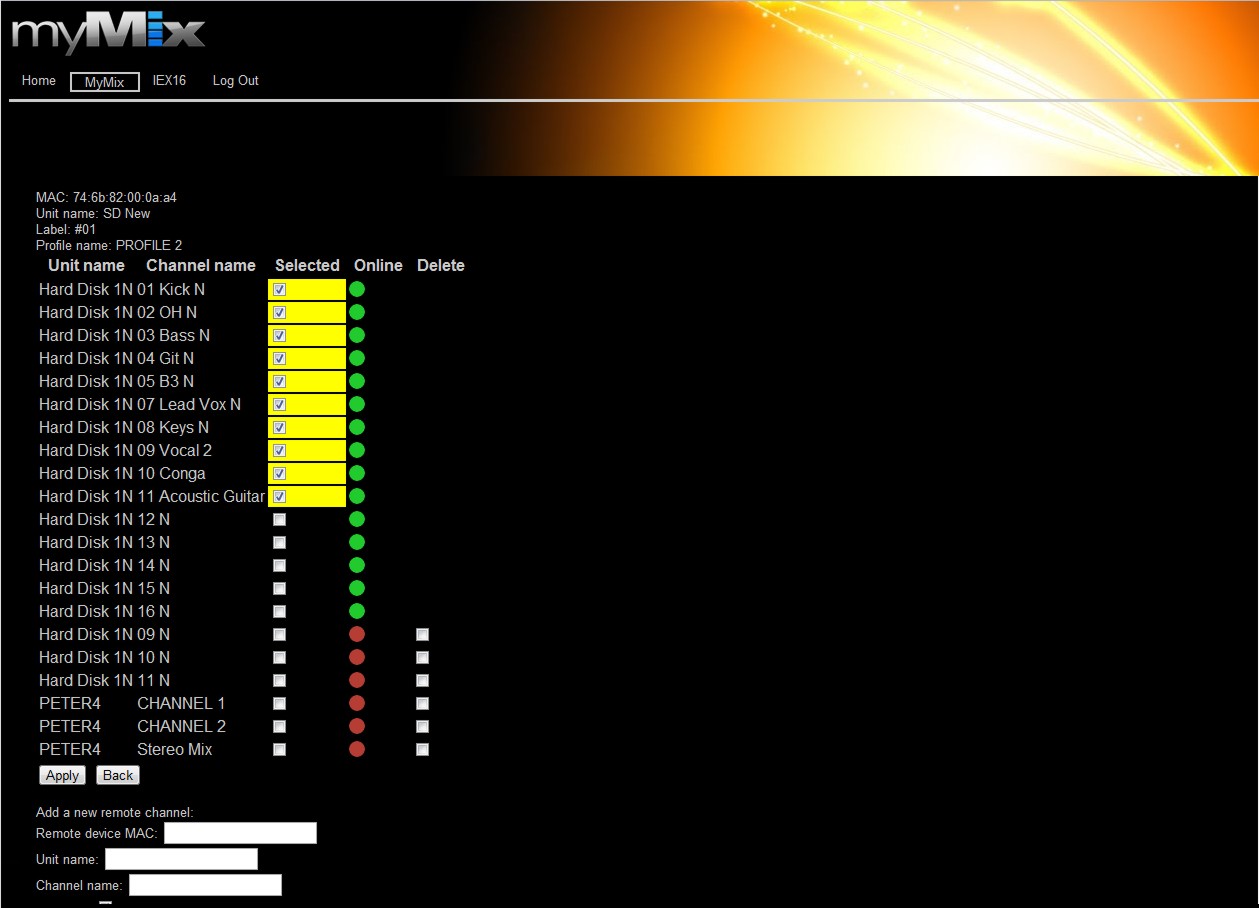Mark offline Hard Disk 09 N for deletion

pos(423,634)
